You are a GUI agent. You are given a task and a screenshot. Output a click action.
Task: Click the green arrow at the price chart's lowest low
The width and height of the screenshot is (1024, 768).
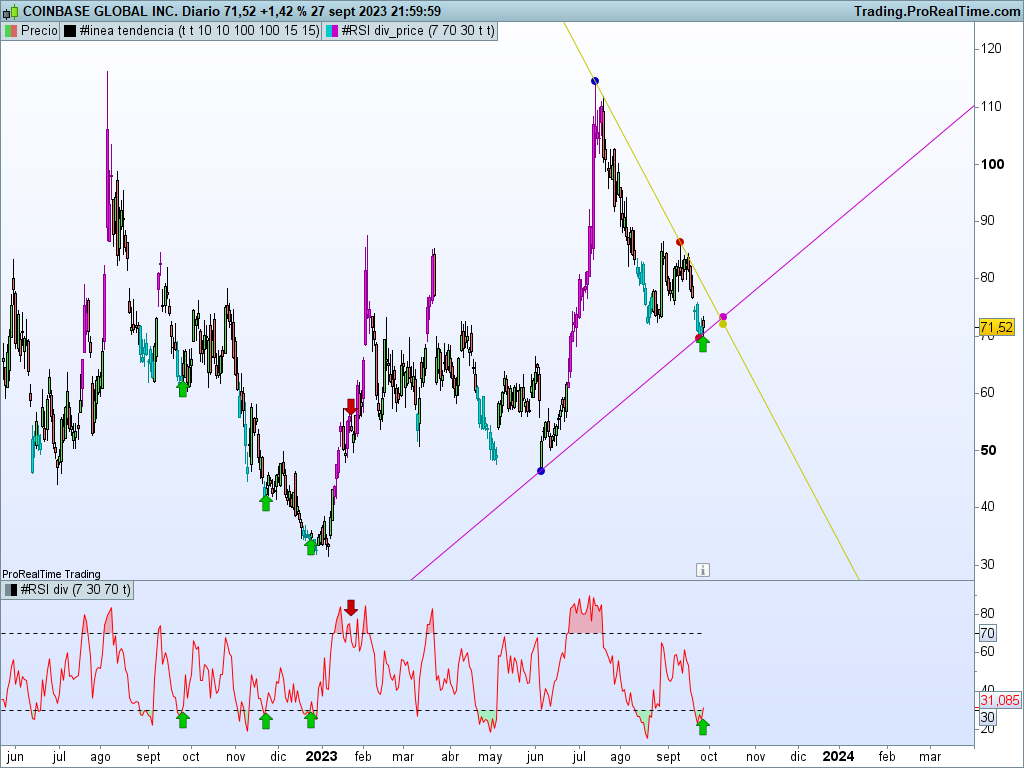pyautogui.click(x=311, y=547)
